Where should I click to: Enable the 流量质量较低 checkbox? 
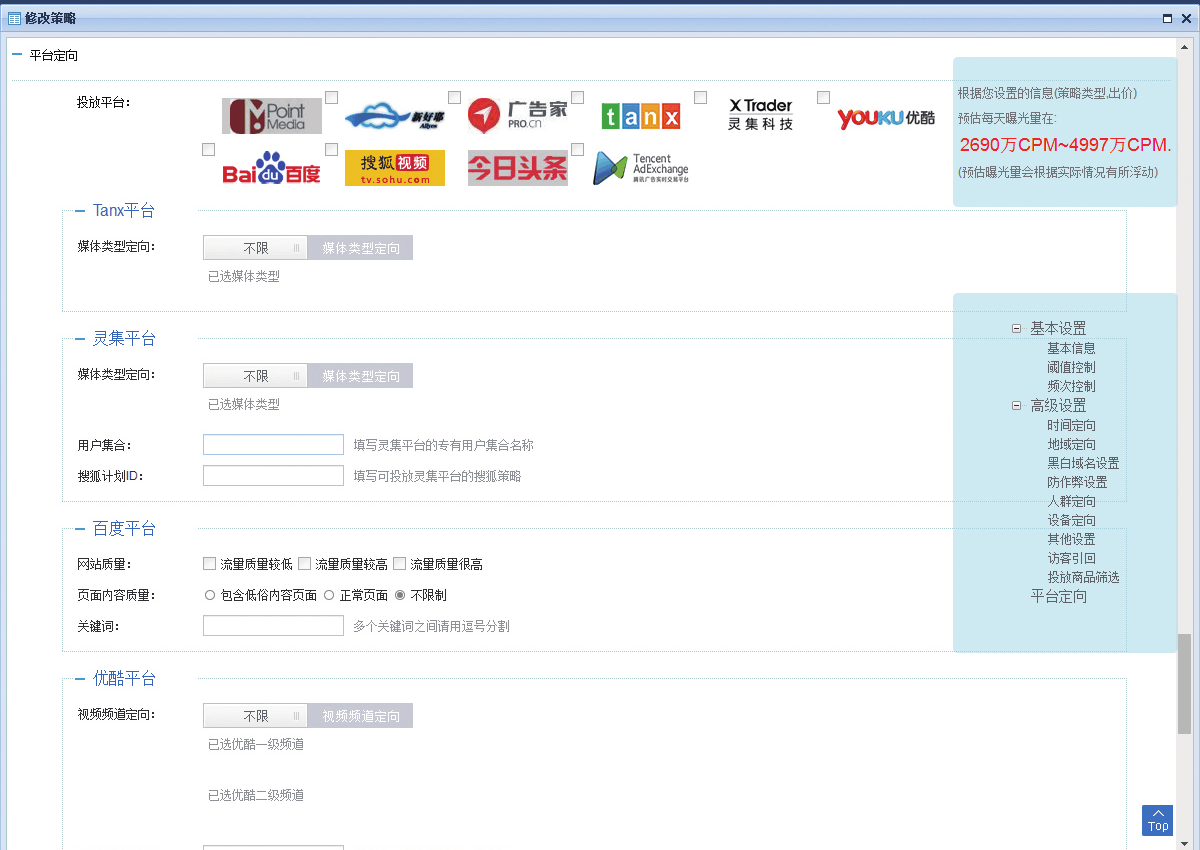[209, 564]
